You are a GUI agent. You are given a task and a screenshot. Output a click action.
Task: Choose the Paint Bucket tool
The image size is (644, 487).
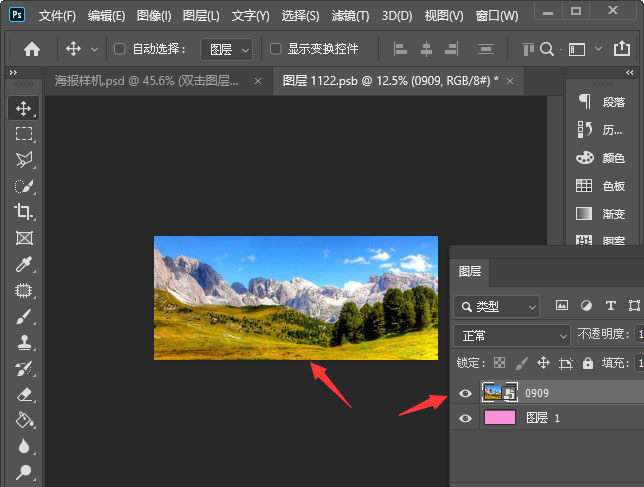pyautogui.click(x=24, y=420)
